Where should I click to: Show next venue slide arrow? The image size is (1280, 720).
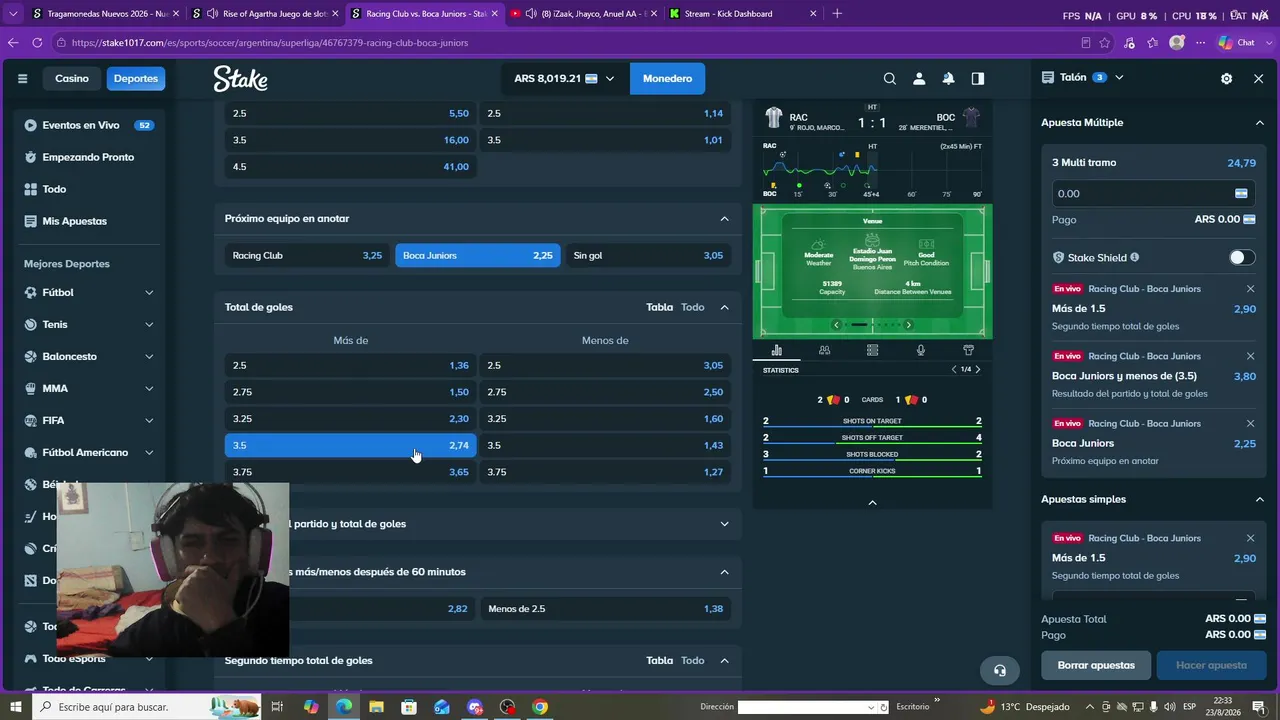point(908,324)
